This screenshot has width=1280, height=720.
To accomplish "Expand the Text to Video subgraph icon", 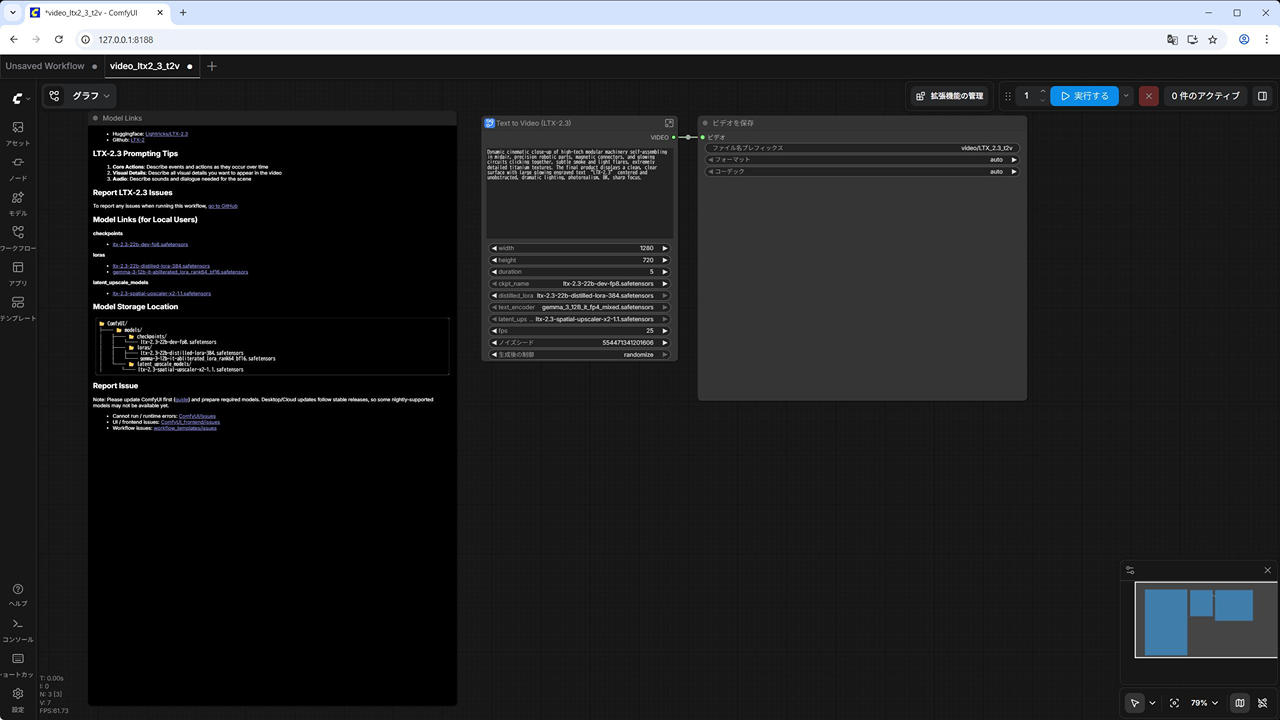I will click(669, 123).
